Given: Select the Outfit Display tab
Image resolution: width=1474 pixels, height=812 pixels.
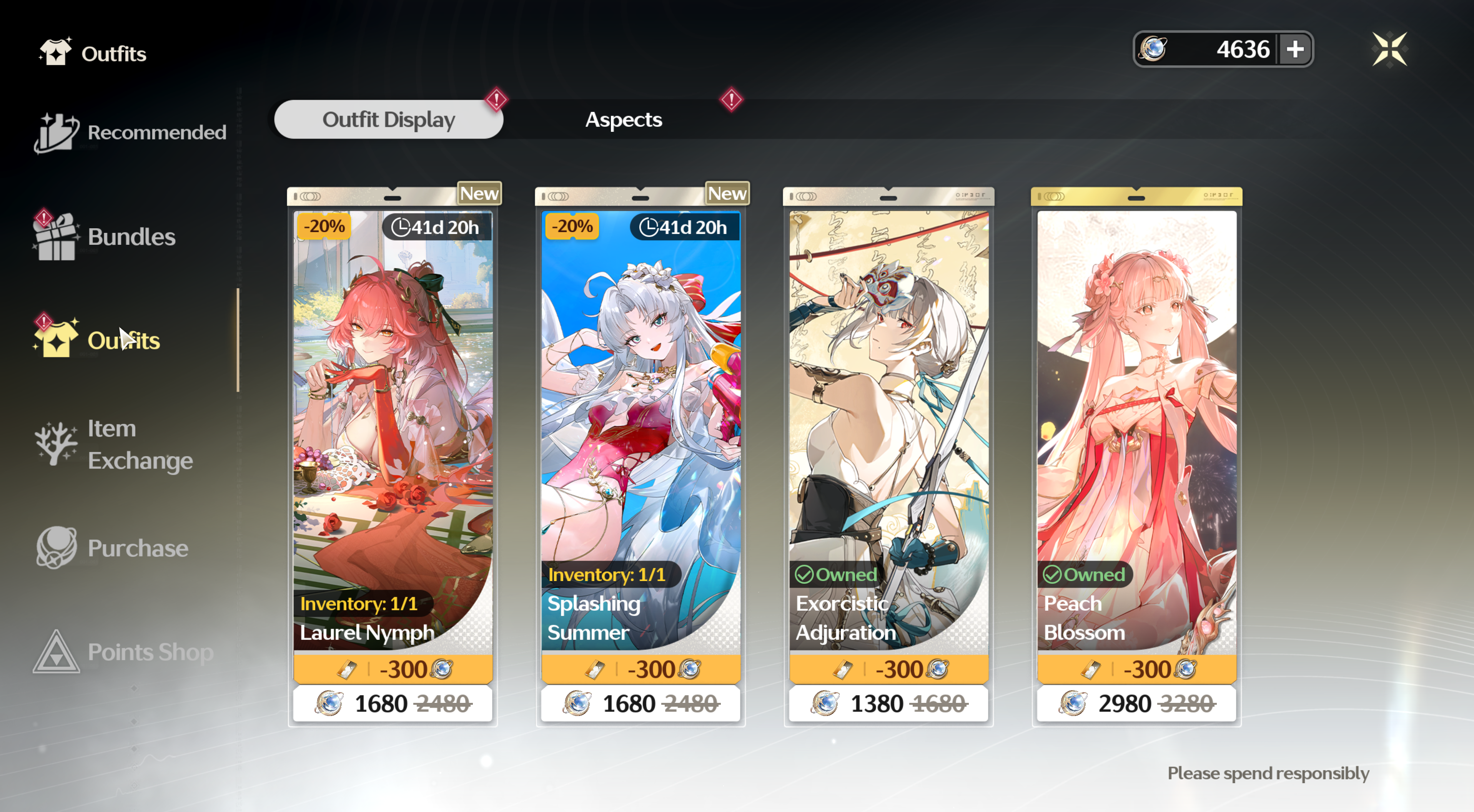Looking at the screenshot, I should coord(389,120).
